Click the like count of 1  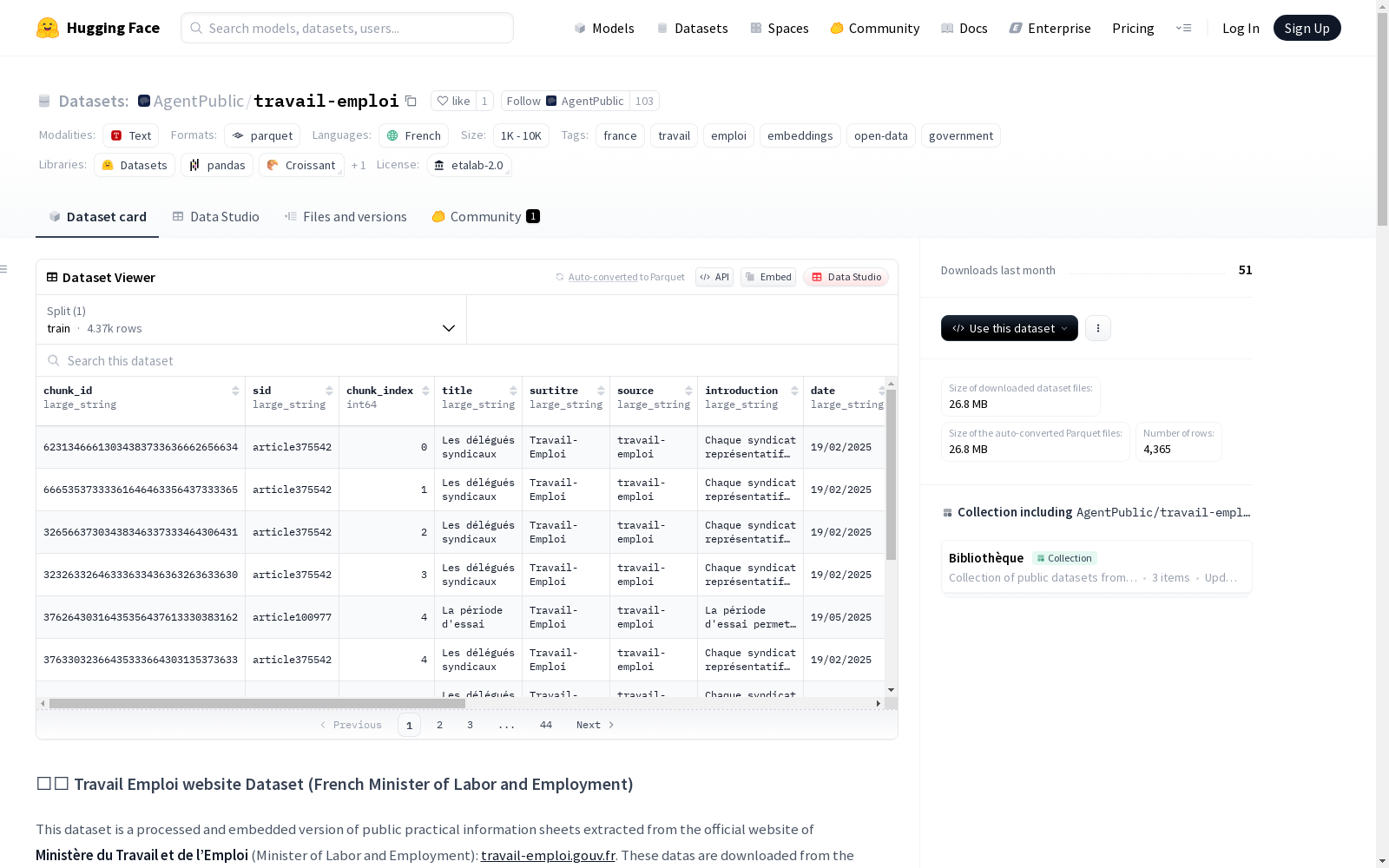(x=484, y=101)
